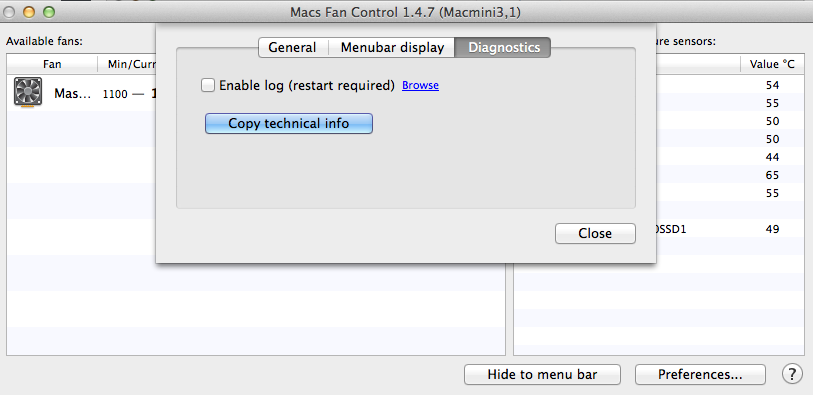Switch to the General tab
813x395 pixels.
(x=293, y=48)
